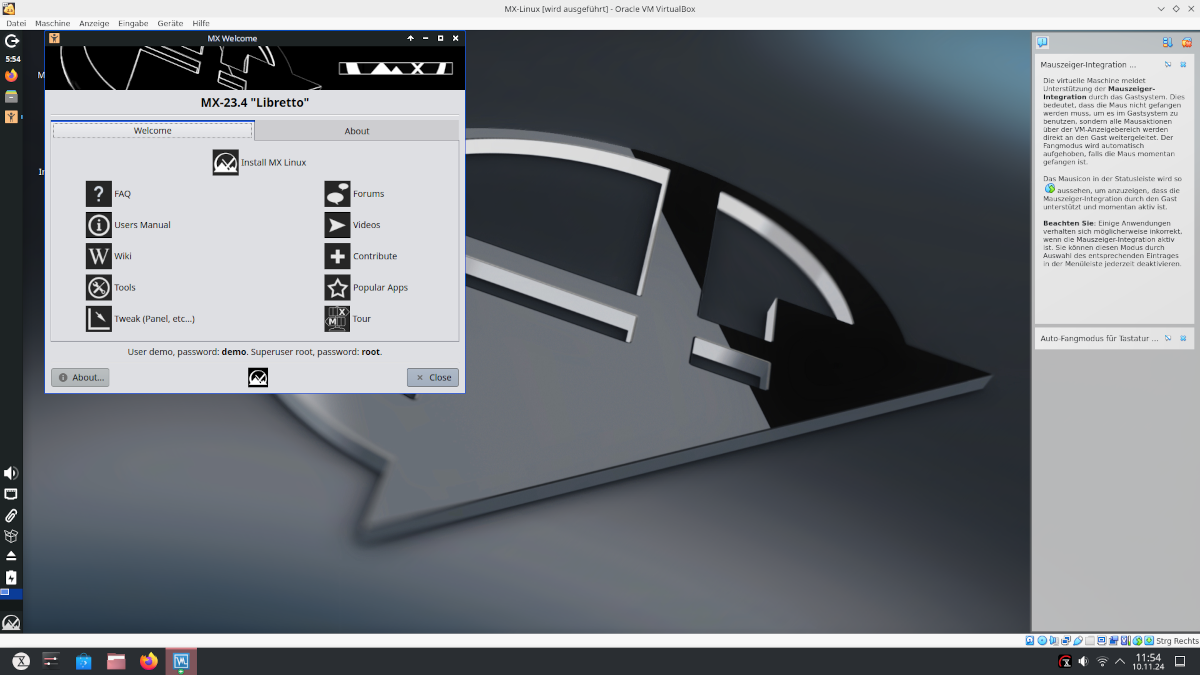Clear all notifications in VirtualBox panel
This screenshot has height=675, width=1200.
1186,43
